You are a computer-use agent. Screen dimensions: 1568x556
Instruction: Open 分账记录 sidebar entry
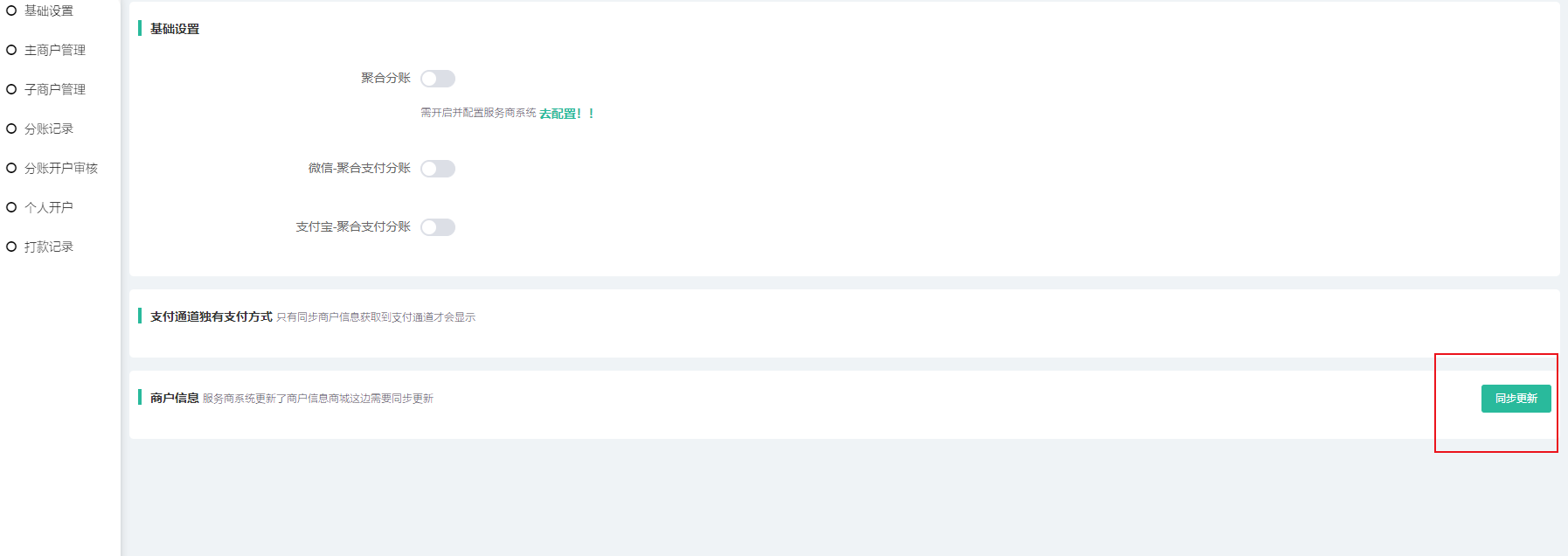(x=49, y=129)
